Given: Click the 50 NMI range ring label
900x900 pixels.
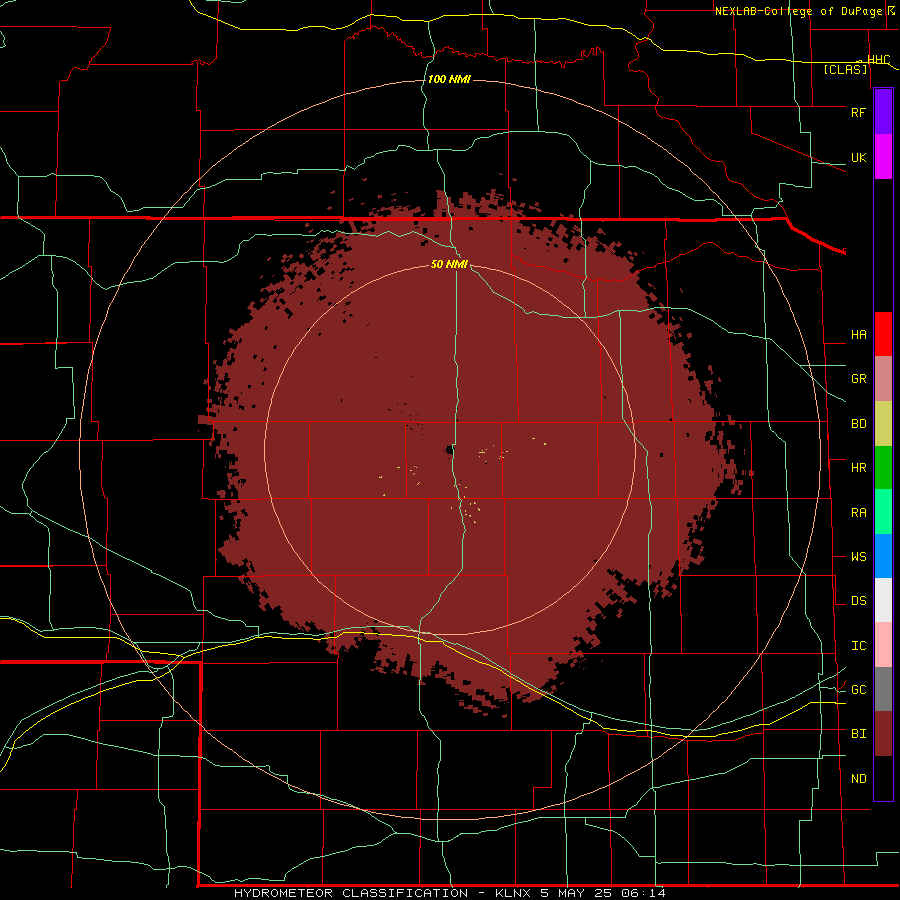Looking at the screenshot, I should pos(449,264).
